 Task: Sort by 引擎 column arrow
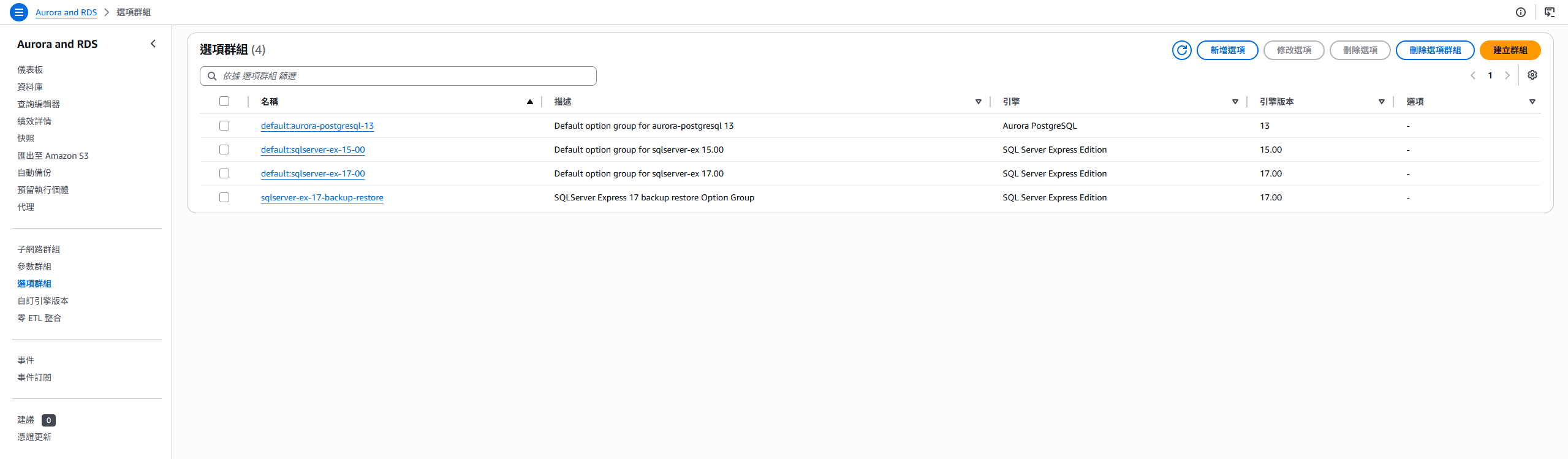coord(1235,102)
